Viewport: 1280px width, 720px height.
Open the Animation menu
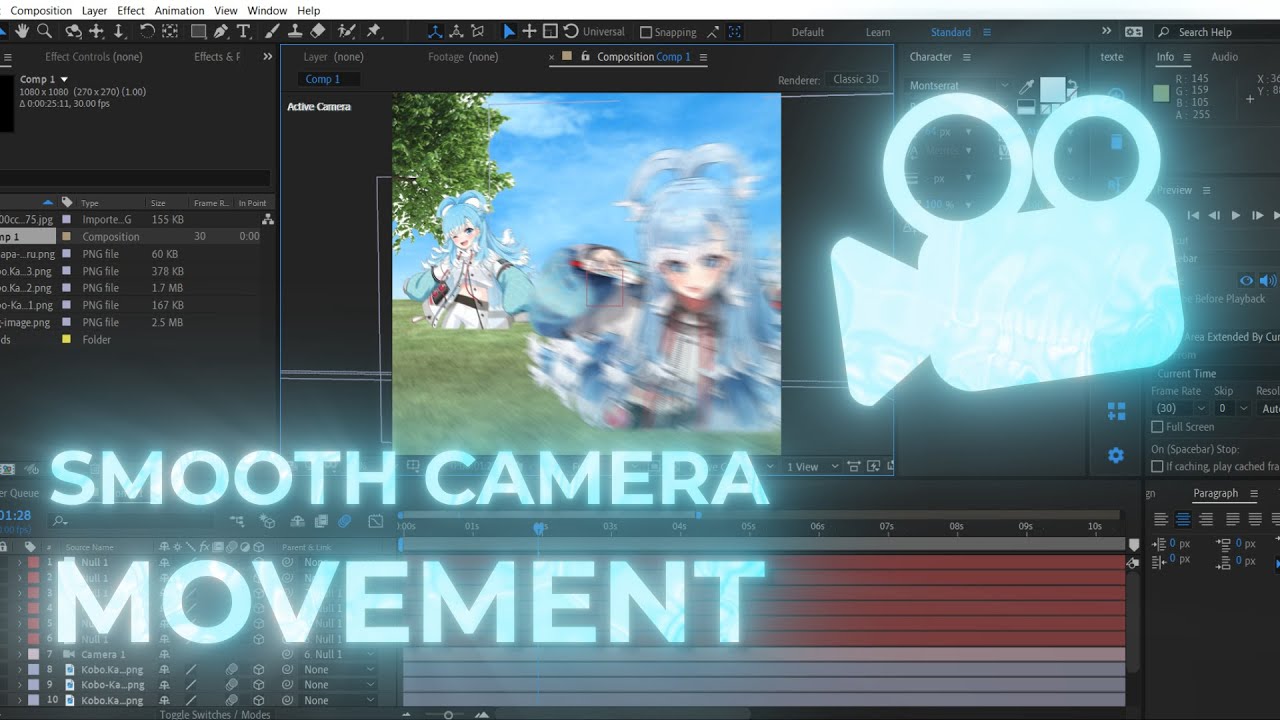179,11
